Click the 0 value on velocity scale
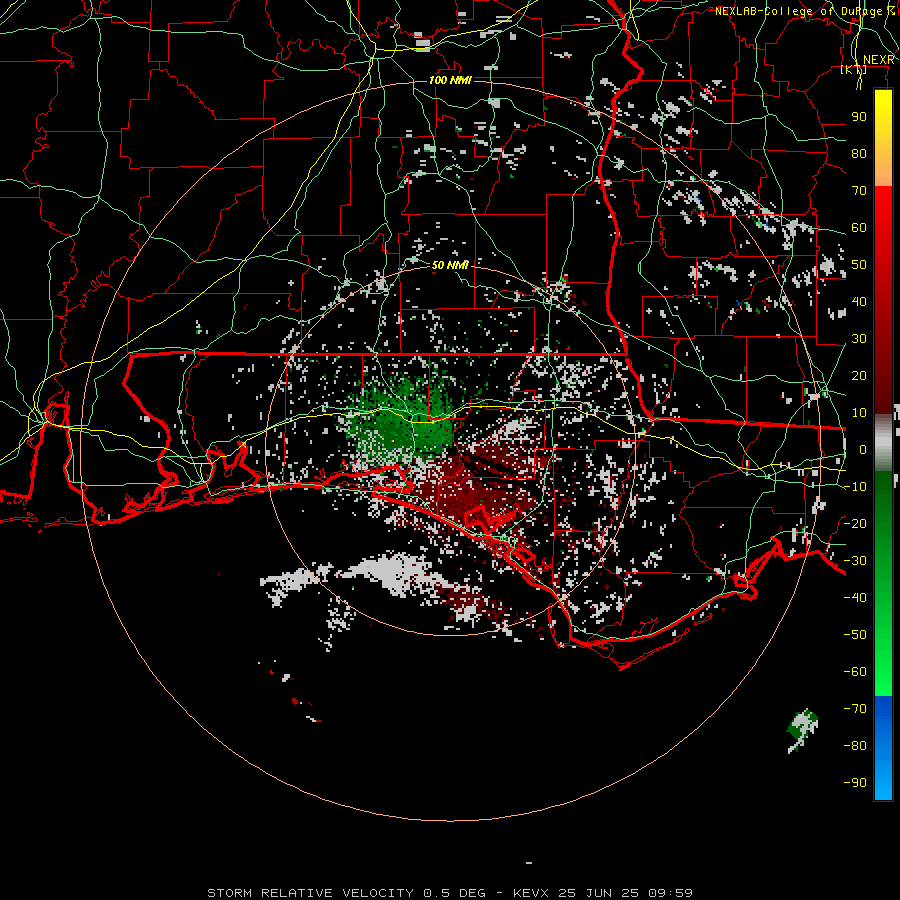 [x=863, y=449]
